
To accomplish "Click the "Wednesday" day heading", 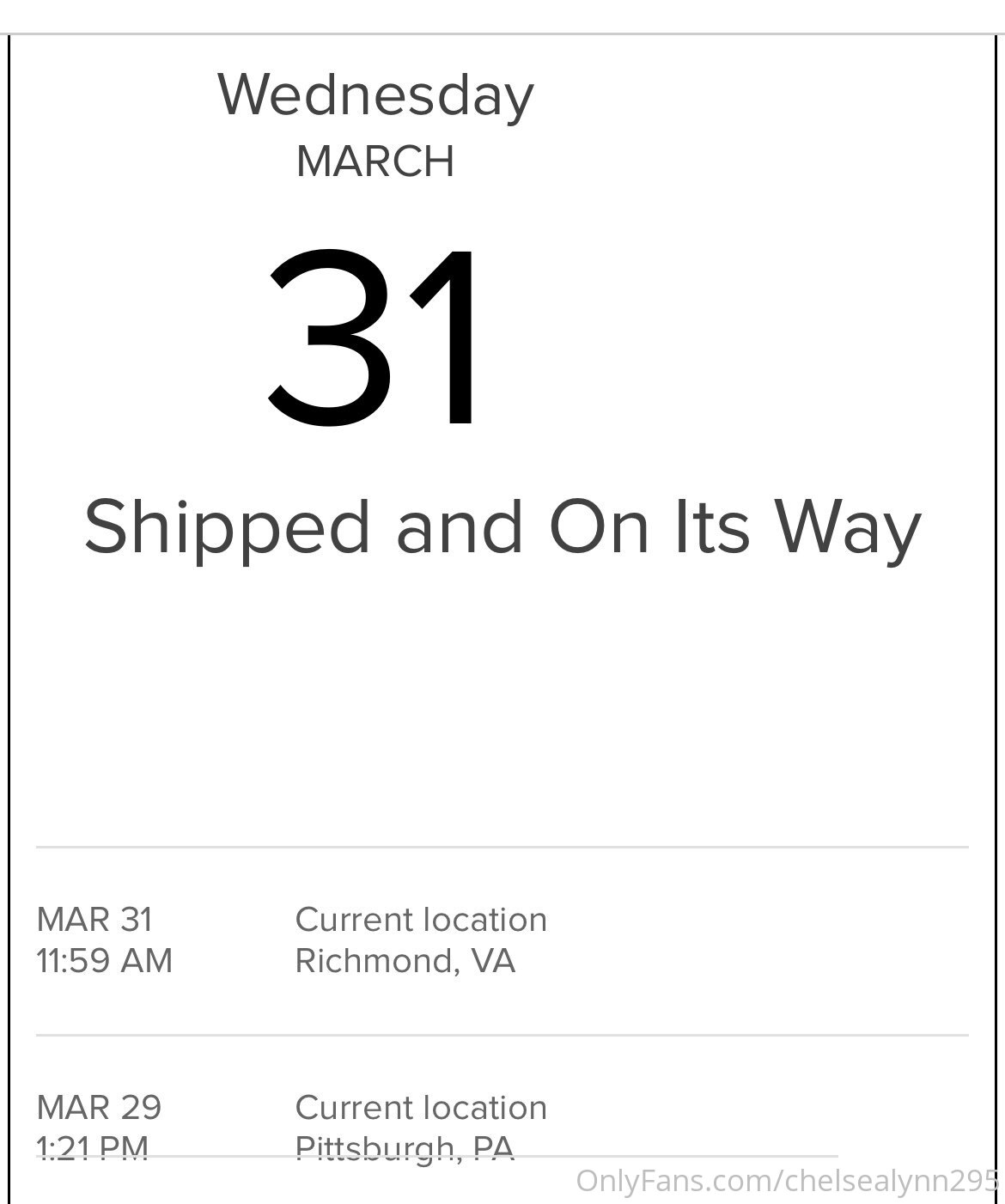I will tap(375, 95).
